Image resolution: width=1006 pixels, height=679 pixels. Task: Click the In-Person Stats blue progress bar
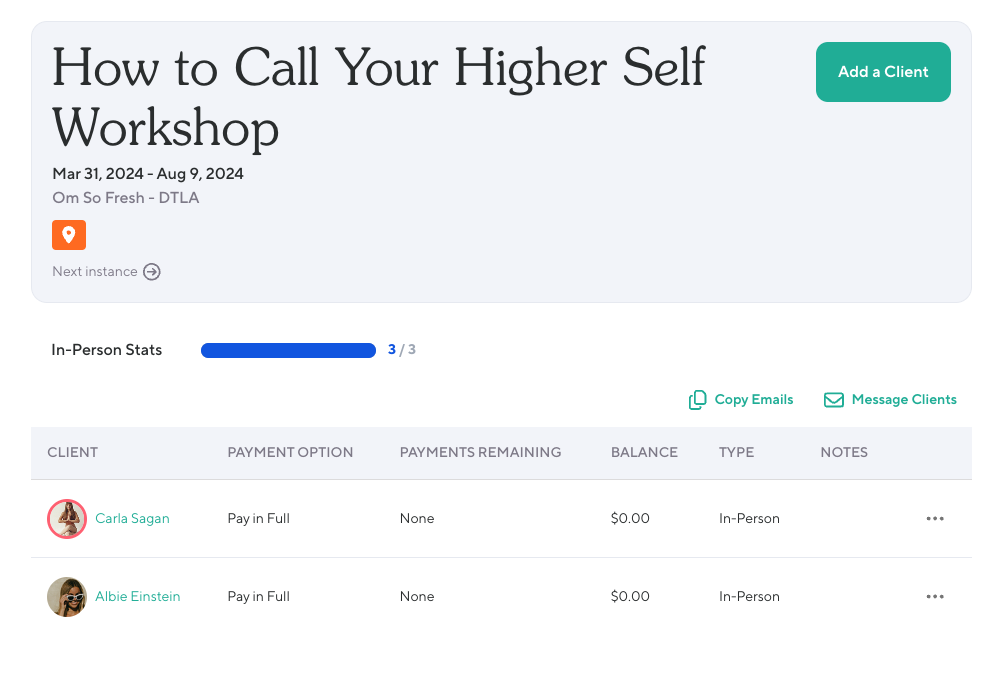pos(288,350)
